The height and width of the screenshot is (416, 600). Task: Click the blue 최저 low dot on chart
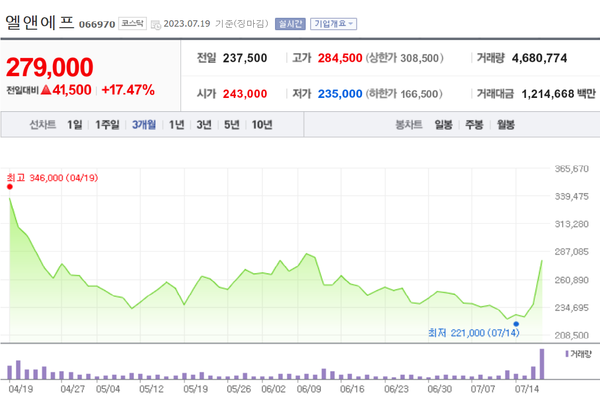[x=516, y=323]
